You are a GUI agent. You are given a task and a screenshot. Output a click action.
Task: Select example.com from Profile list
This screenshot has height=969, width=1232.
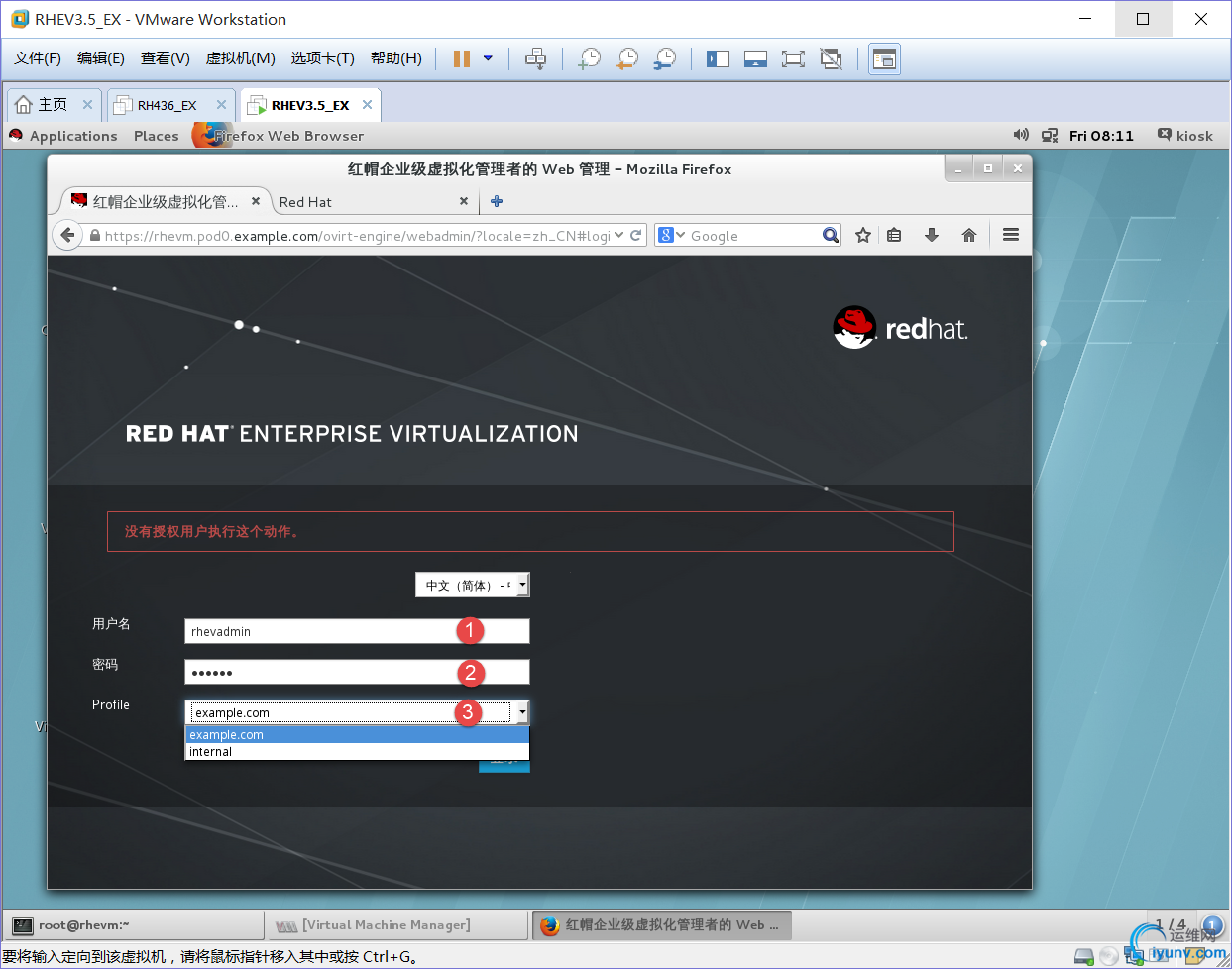click(x=357, y=734)
